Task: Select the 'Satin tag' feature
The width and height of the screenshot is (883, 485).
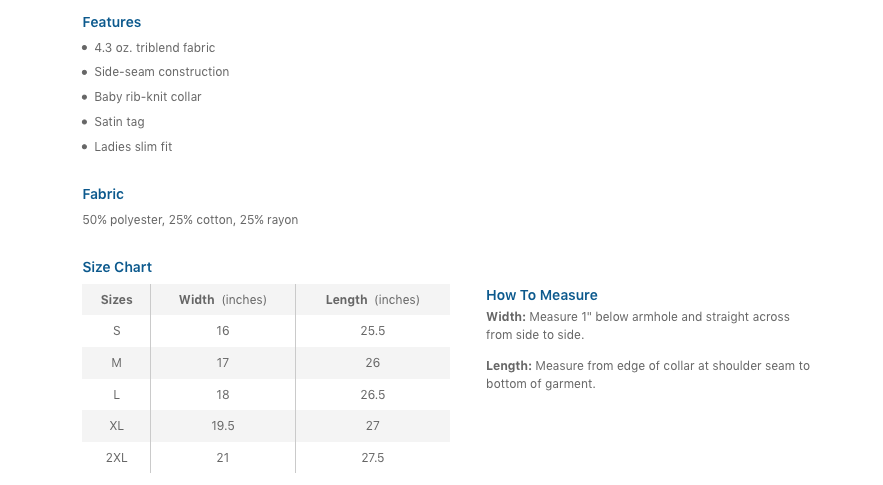Action: pos(119,122)
